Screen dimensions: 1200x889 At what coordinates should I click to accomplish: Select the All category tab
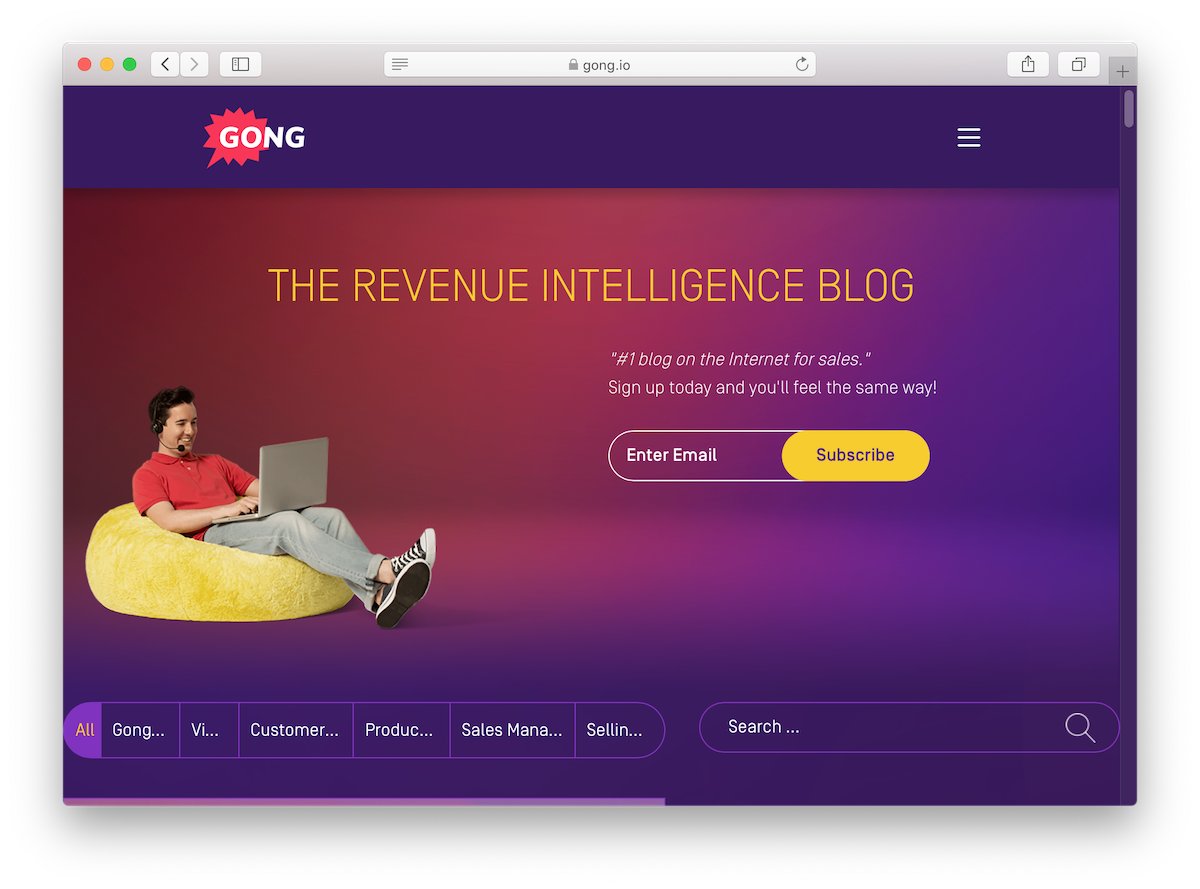coord(84,730)
